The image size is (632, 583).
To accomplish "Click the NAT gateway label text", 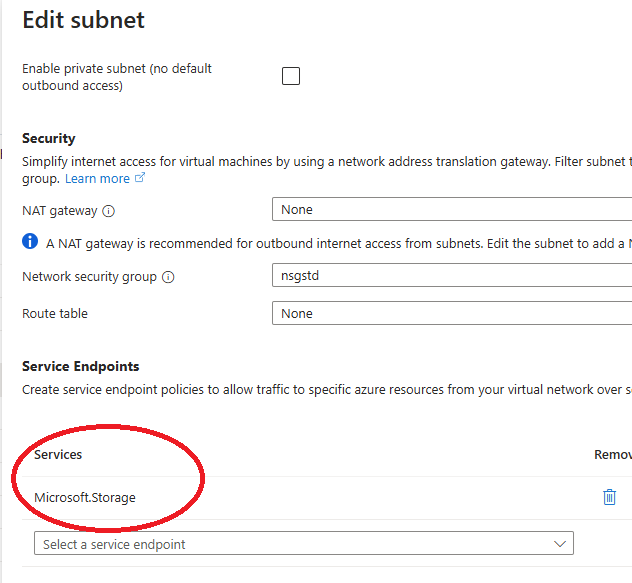I will pos(60,211).
